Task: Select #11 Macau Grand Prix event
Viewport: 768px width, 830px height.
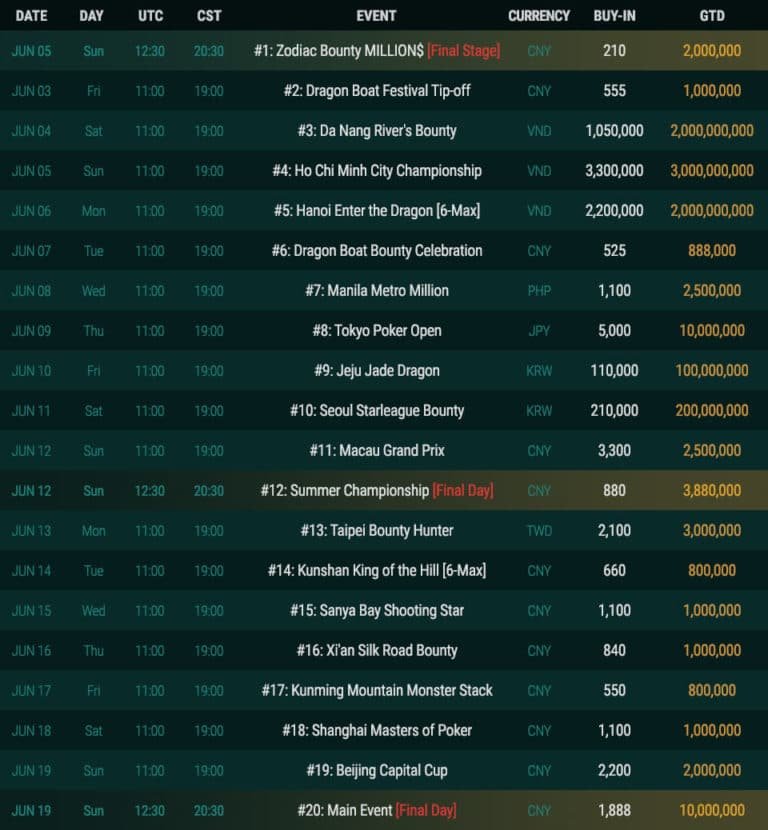Action: (376, 450)
